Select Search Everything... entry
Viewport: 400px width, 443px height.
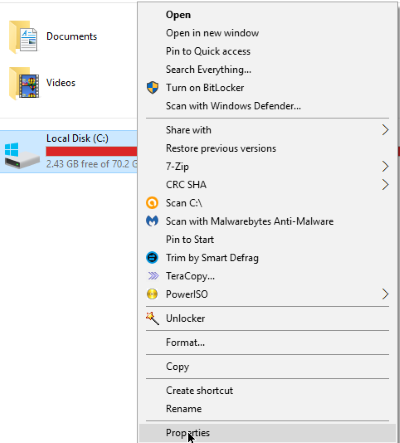click(268, 70)
